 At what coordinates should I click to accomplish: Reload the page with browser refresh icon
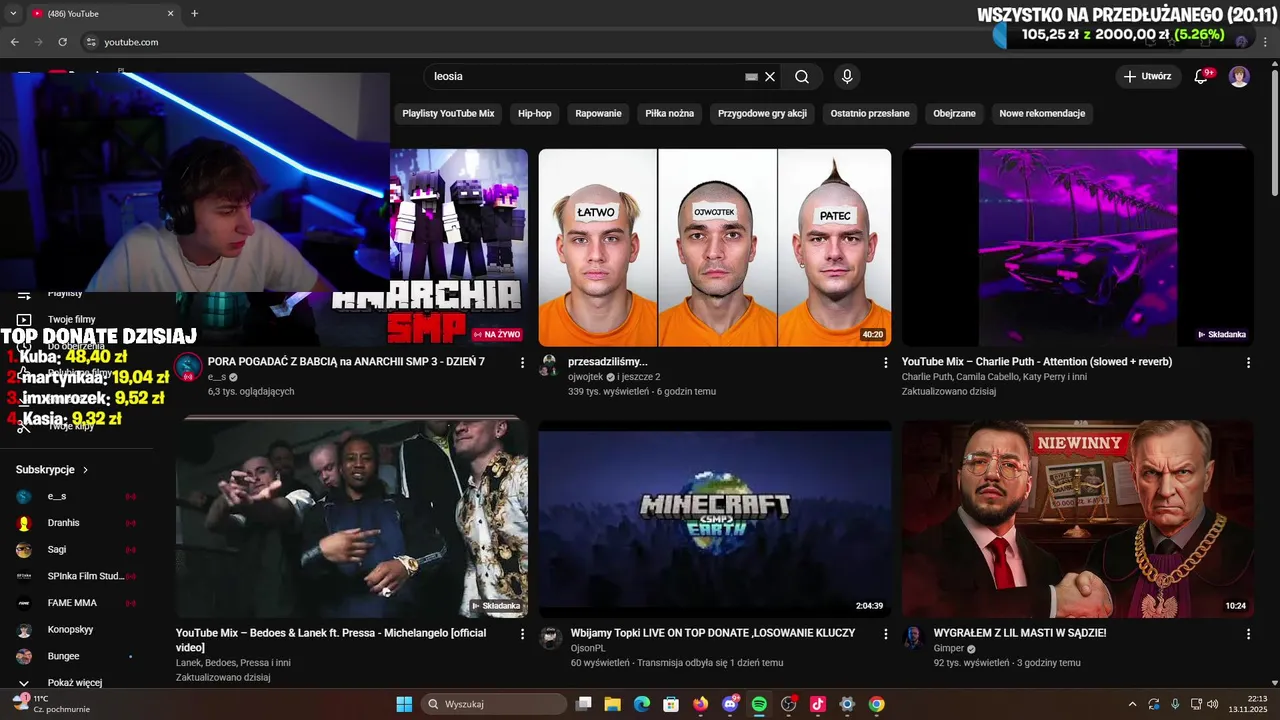62,42
